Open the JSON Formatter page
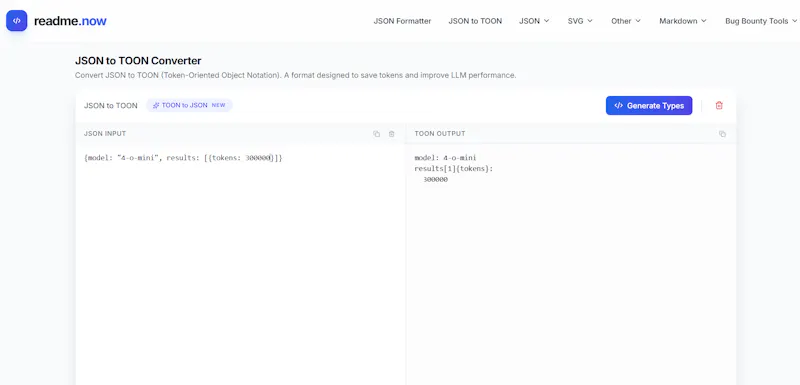This screenshot has height=385, width=800. [x=402, y=21]
